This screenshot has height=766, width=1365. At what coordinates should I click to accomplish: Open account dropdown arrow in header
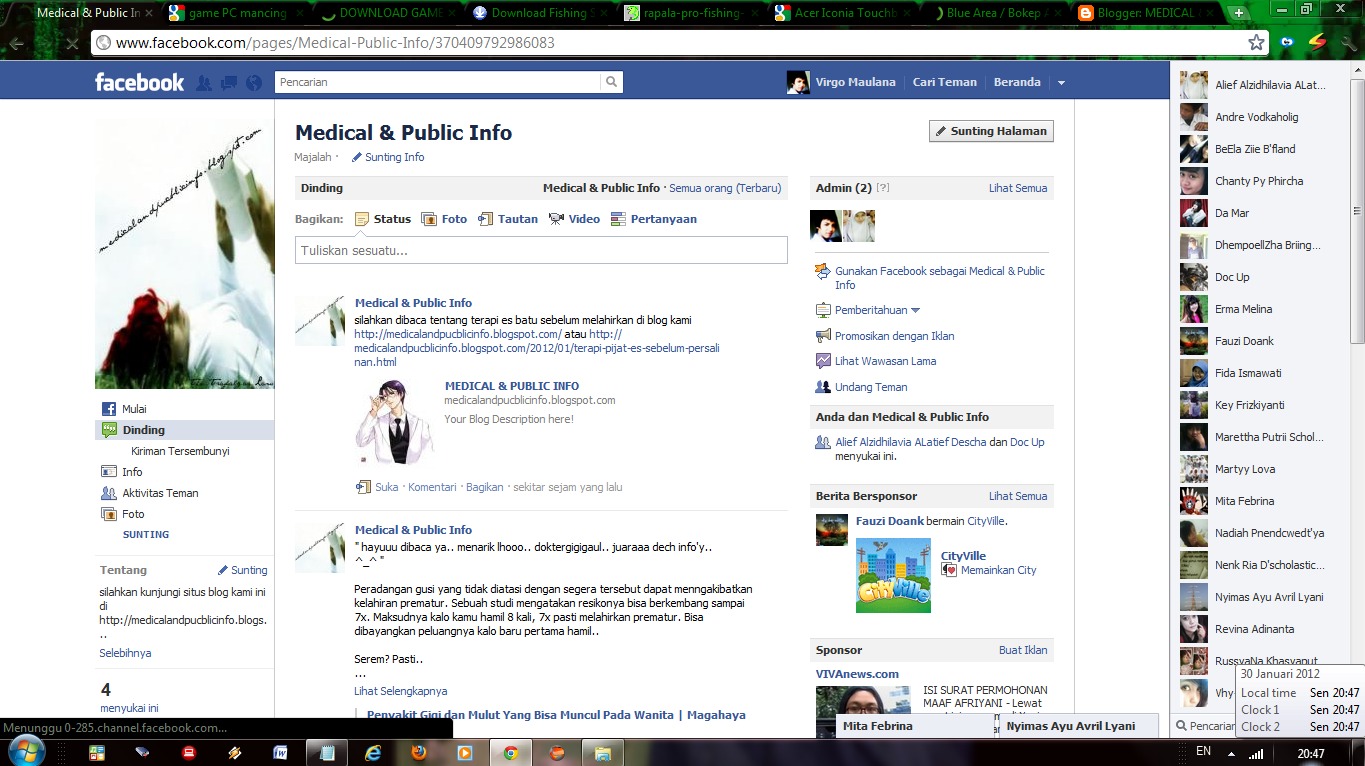pyautogui.click(x=1061, y=83)
